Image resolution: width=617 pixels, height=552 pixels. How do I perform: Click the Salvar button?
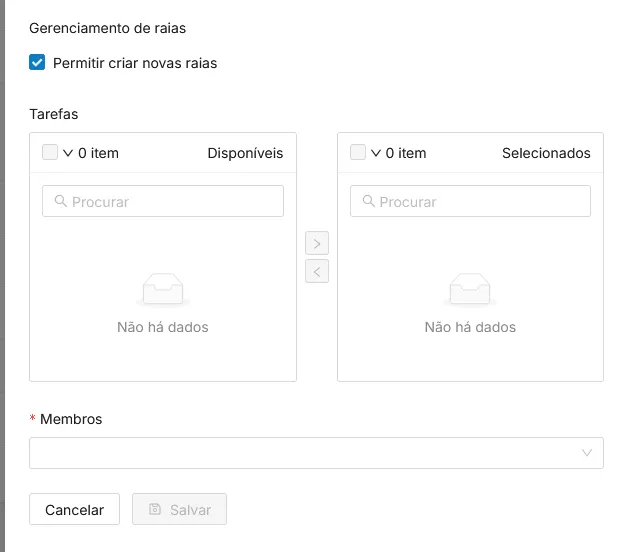pyautogui.click(x=179, y=509)
